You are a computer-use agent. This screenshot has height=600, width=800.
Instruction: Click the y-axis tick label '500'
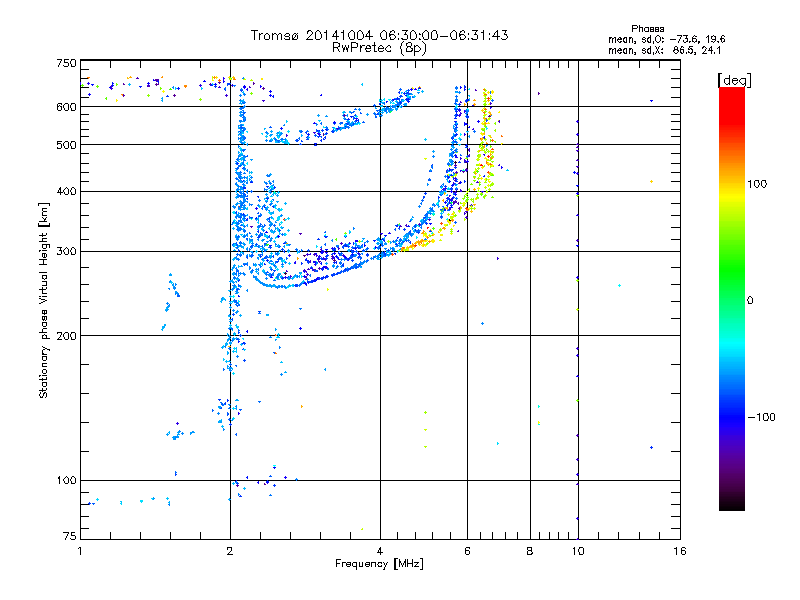tap(66, 145)
